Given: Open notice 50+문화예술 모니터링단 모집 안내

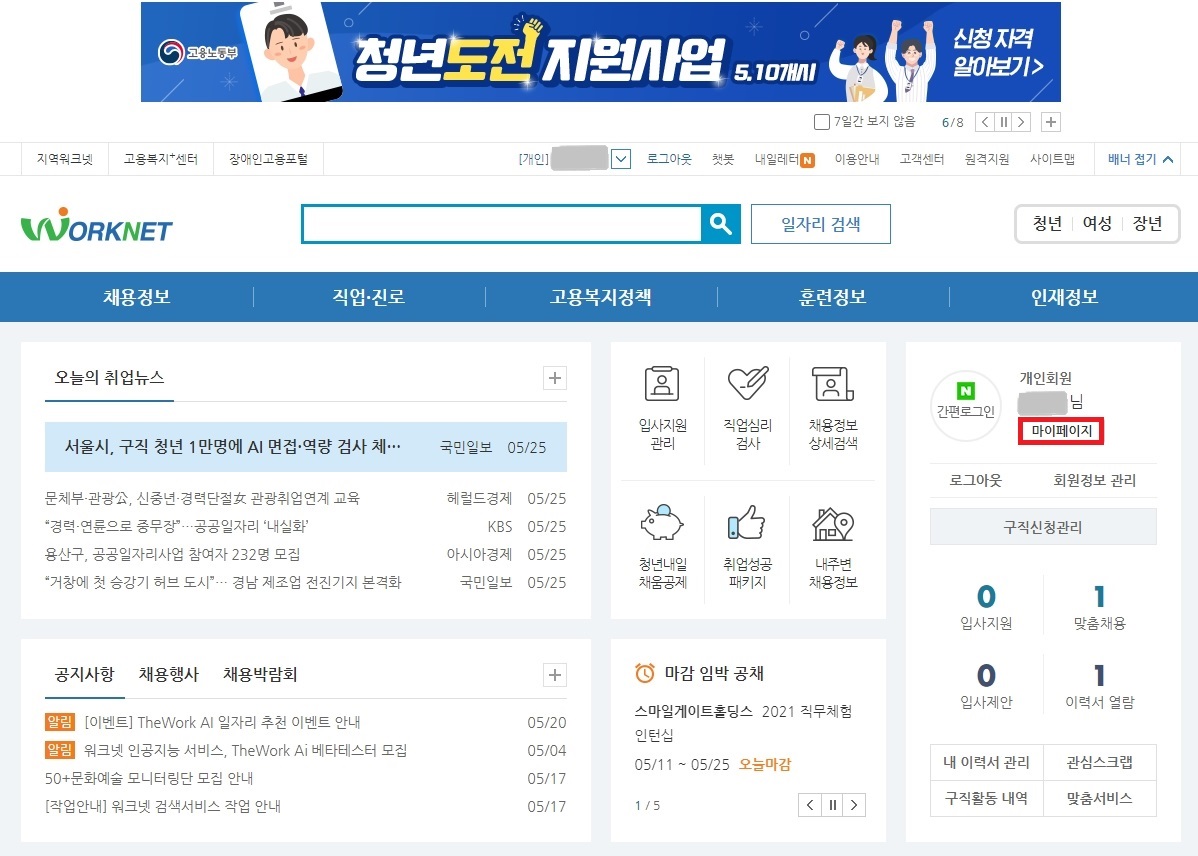Looking at the screenshot, I should click(x=149, y=778).
